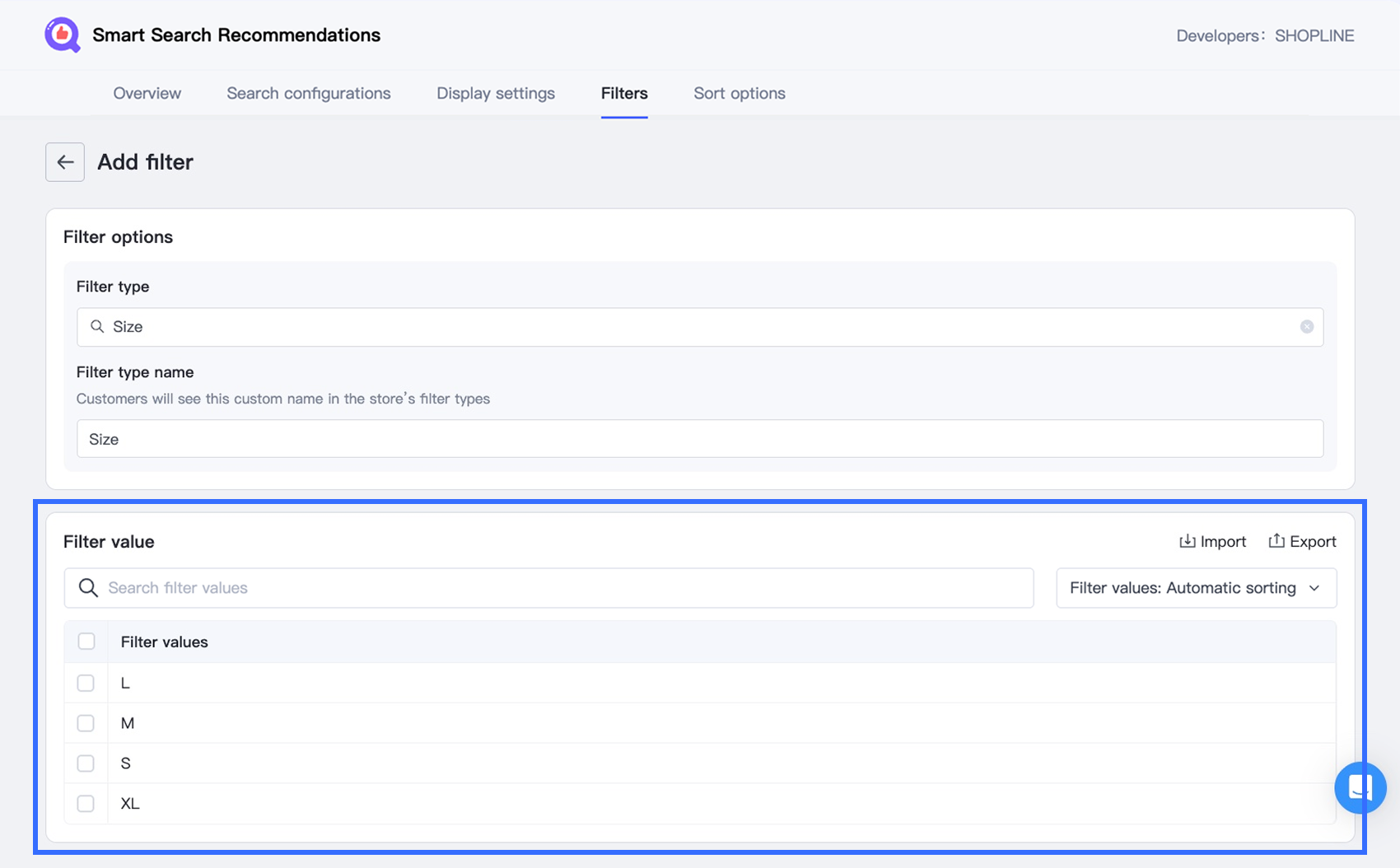Click the search icon in filter values box
This screenshot has width=1400, height=868.
[88, 588]
